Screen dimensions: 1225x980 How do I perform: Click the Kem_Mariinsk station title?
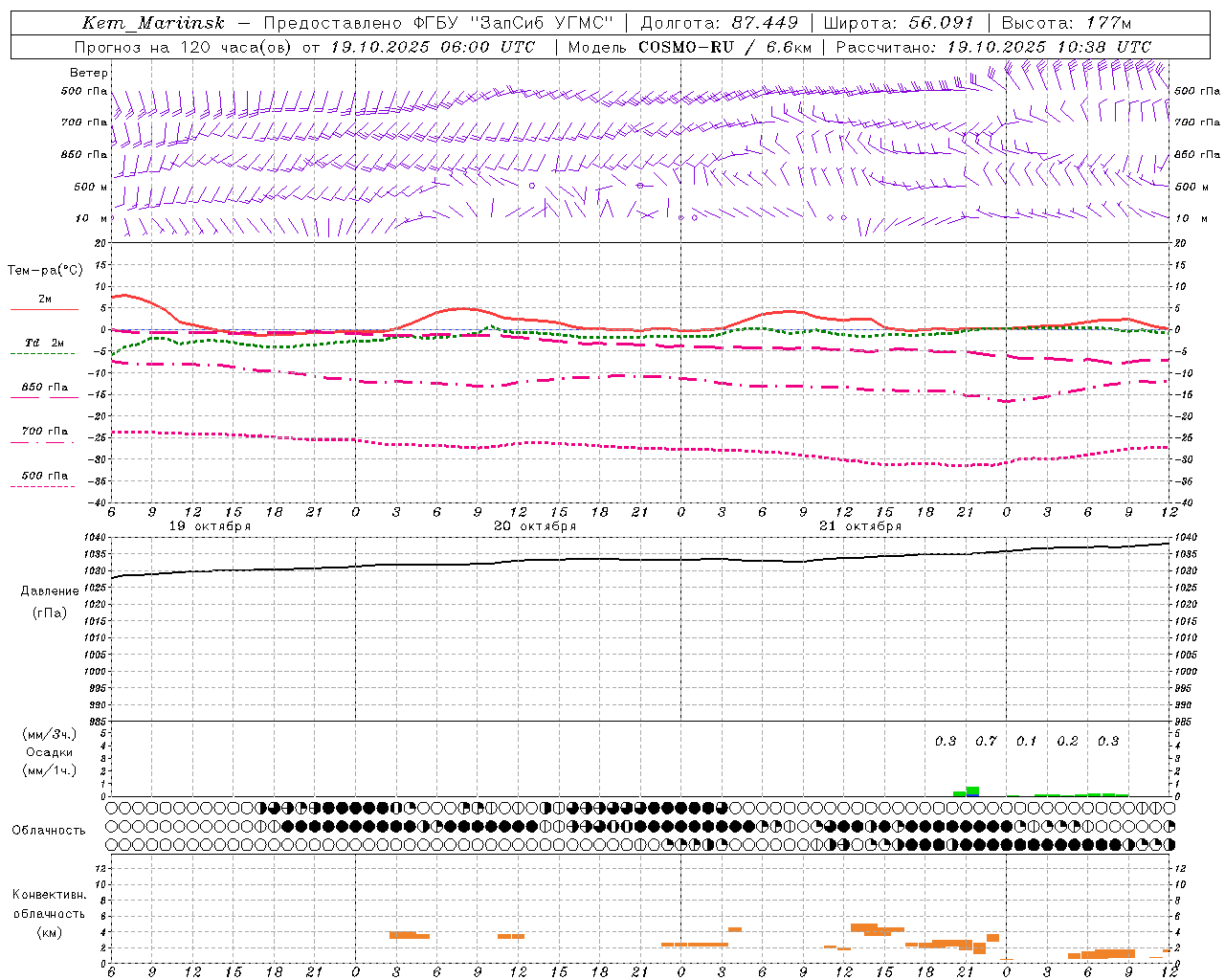(x=154, y=23)
